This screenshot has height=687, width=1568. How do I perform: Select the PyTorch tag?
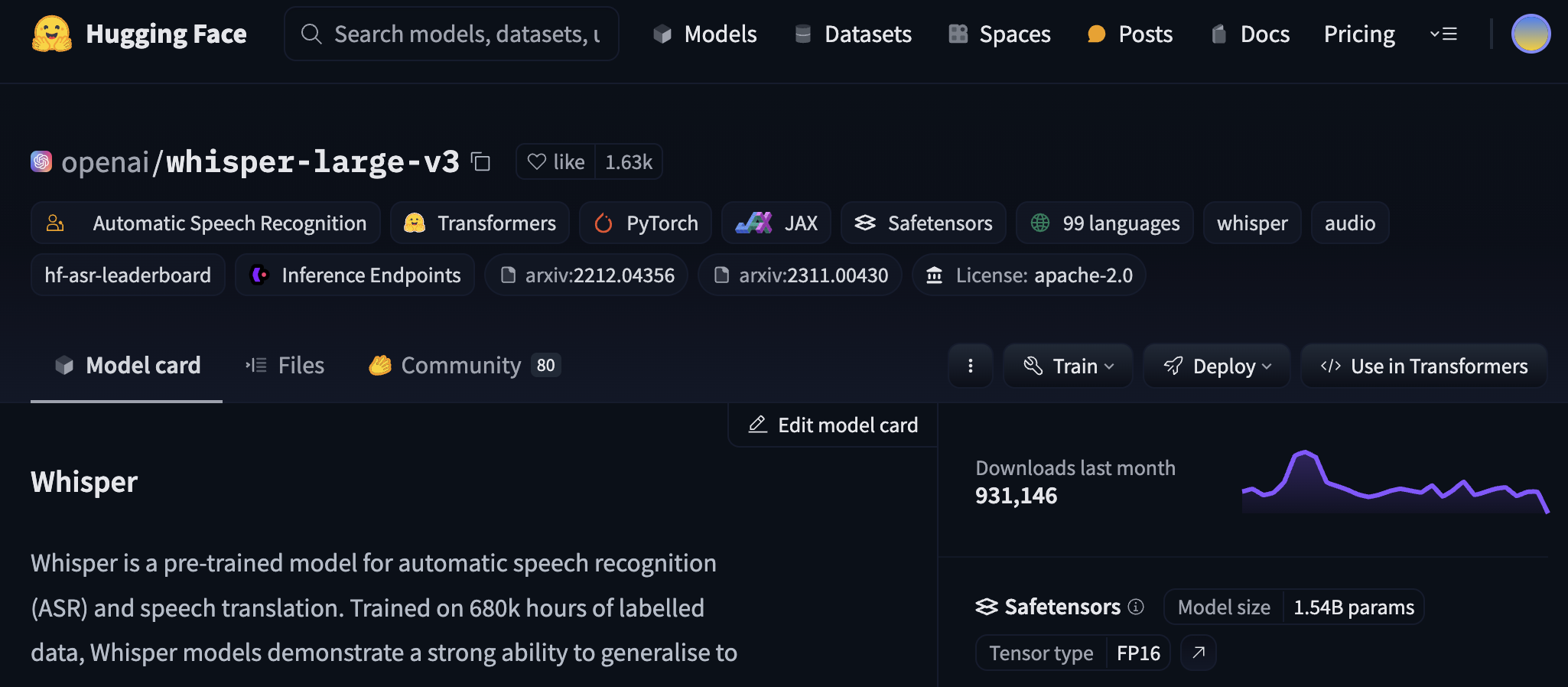point(646,223)
